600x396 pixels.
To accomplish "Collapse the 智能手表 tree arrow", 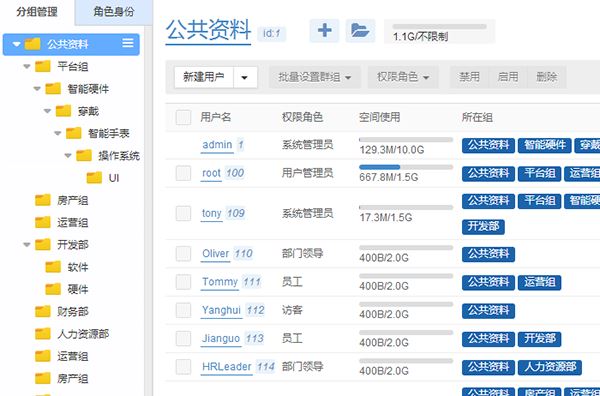I will click(x=57, y=134).
